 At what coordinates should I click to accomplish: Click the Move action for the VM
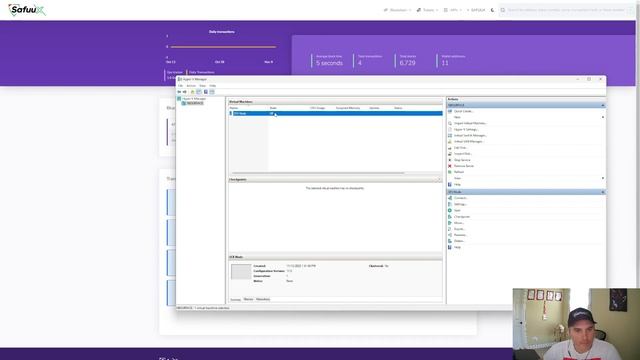click(459, 223)
